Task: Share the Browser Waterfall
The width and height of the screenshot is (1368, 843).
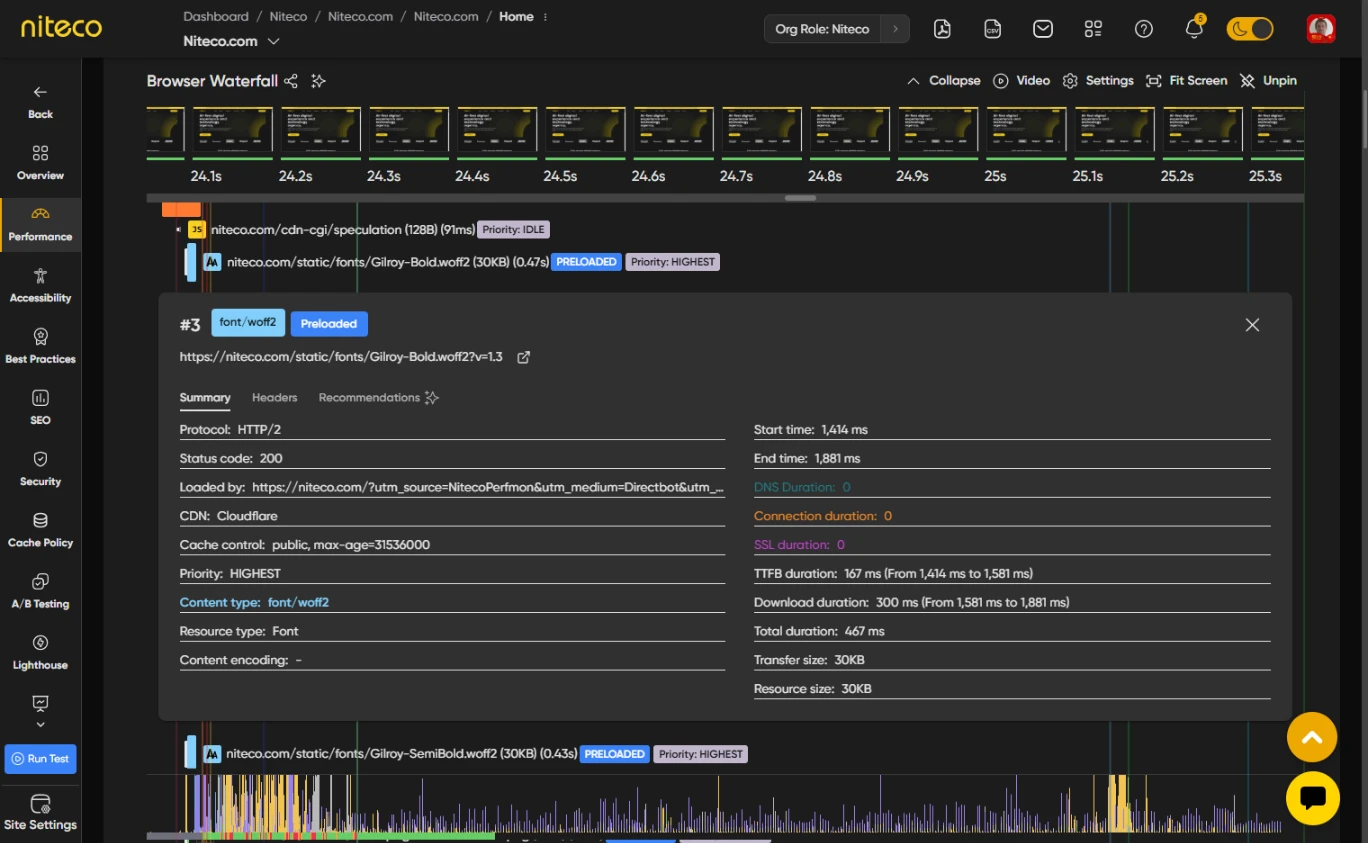Action: click(291, 81)
